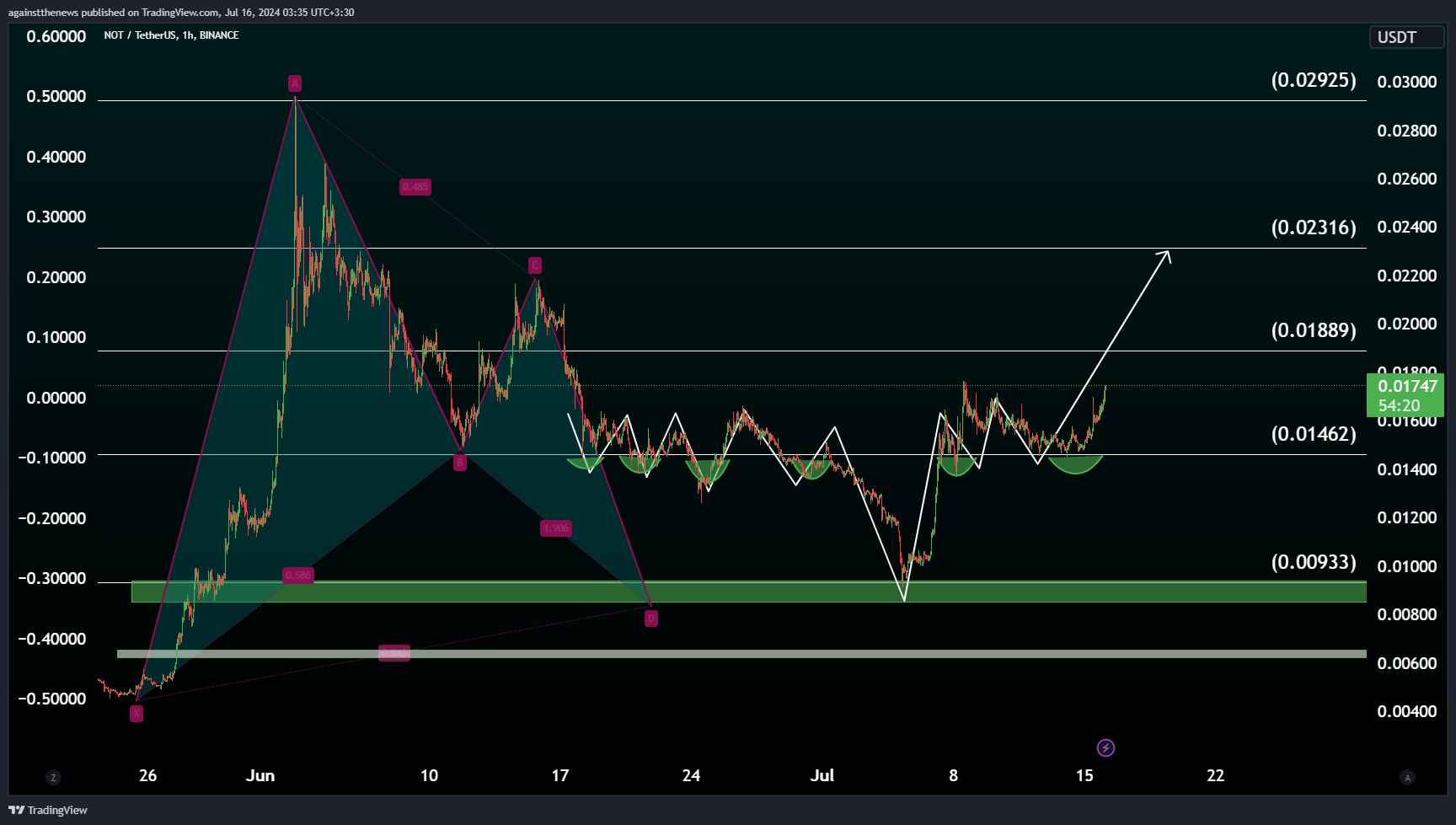Screen dimensions: 1456x825
Task: Select the harmonic pattern point A label
Action: tap(295, 83)
